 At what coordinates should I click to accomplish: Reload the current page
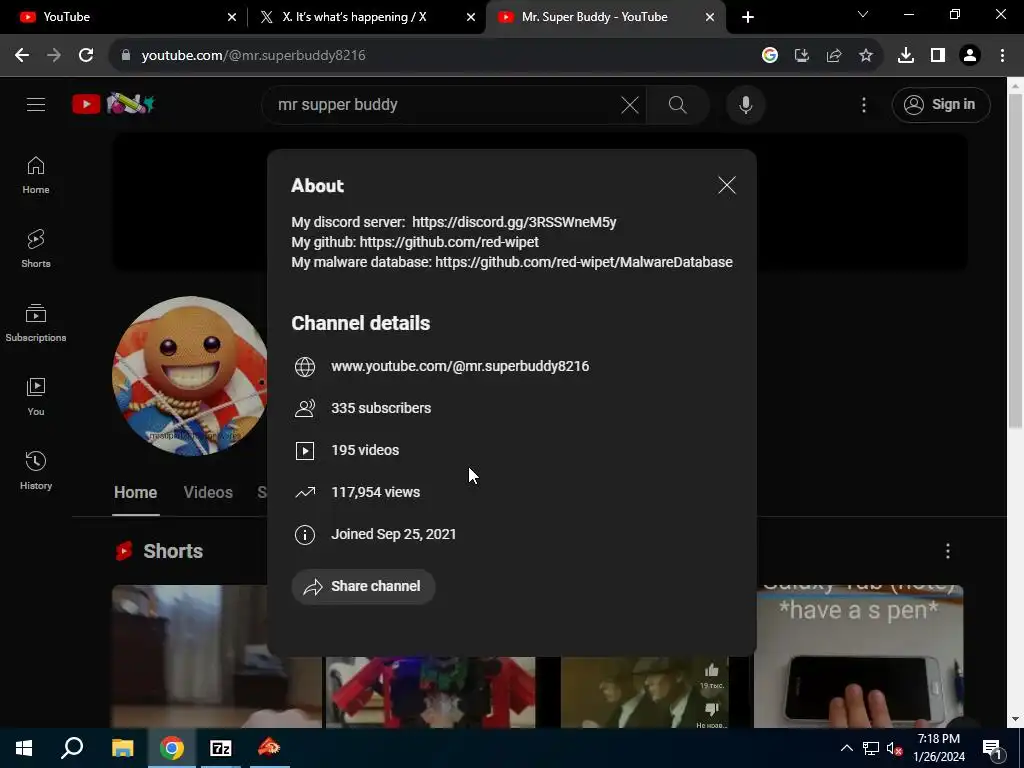[x=86, y=56]
